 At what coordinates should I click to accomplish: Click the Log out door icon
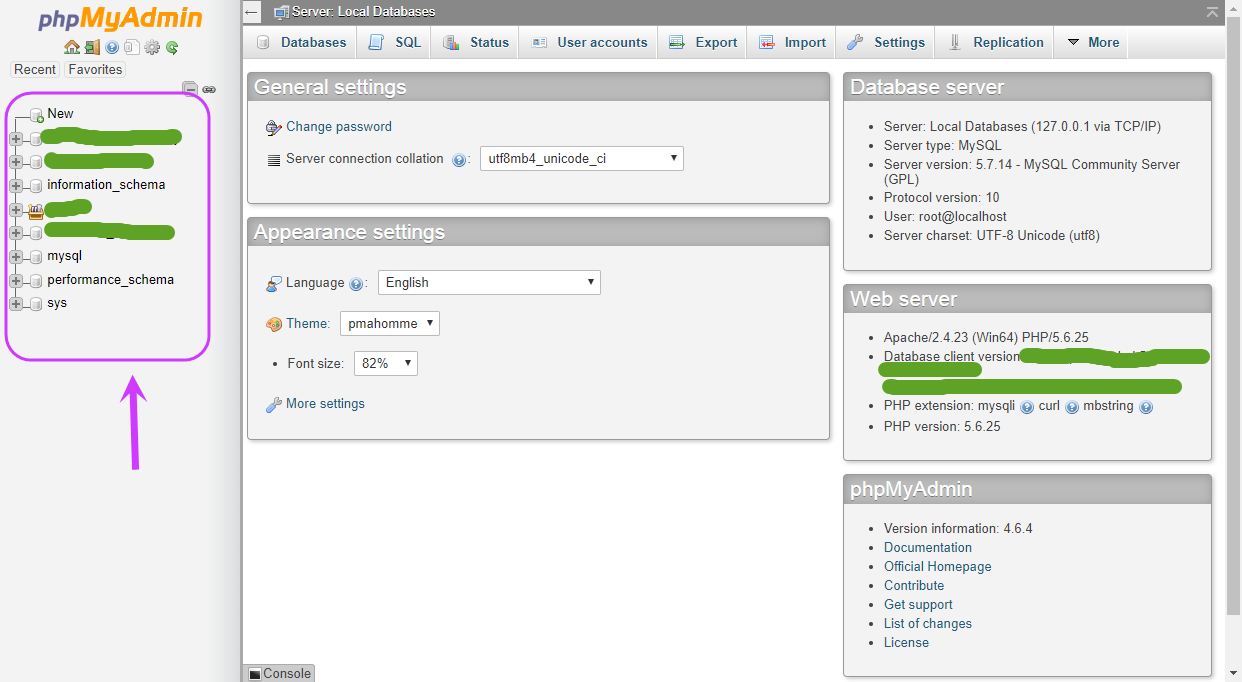point(92,47)
